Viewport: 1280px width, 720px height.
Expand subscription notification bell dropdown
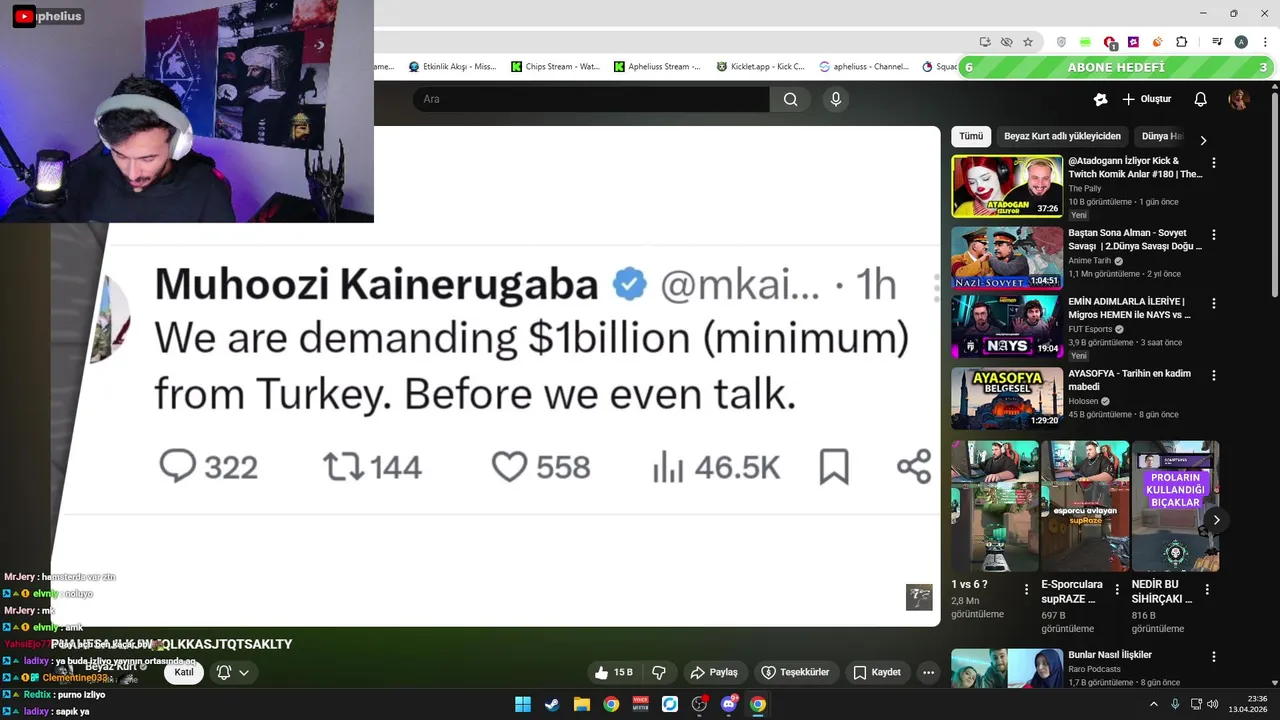tap(232, 672)
